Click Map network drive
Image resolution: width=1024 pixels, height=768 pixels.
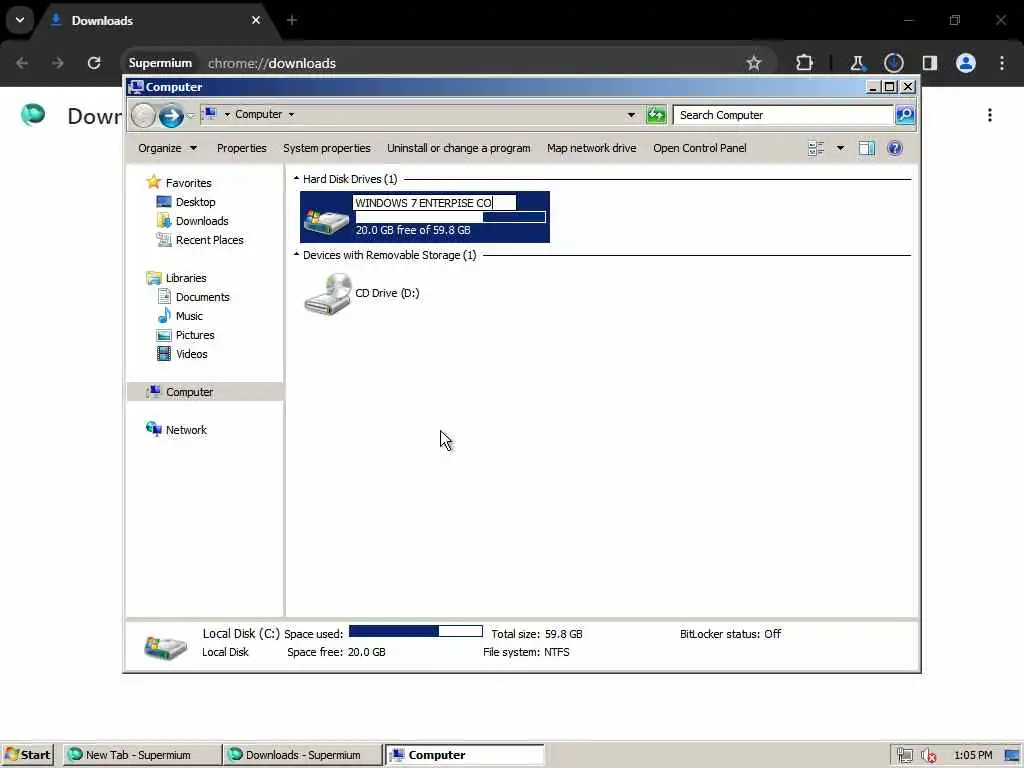(x=592, y=148)
